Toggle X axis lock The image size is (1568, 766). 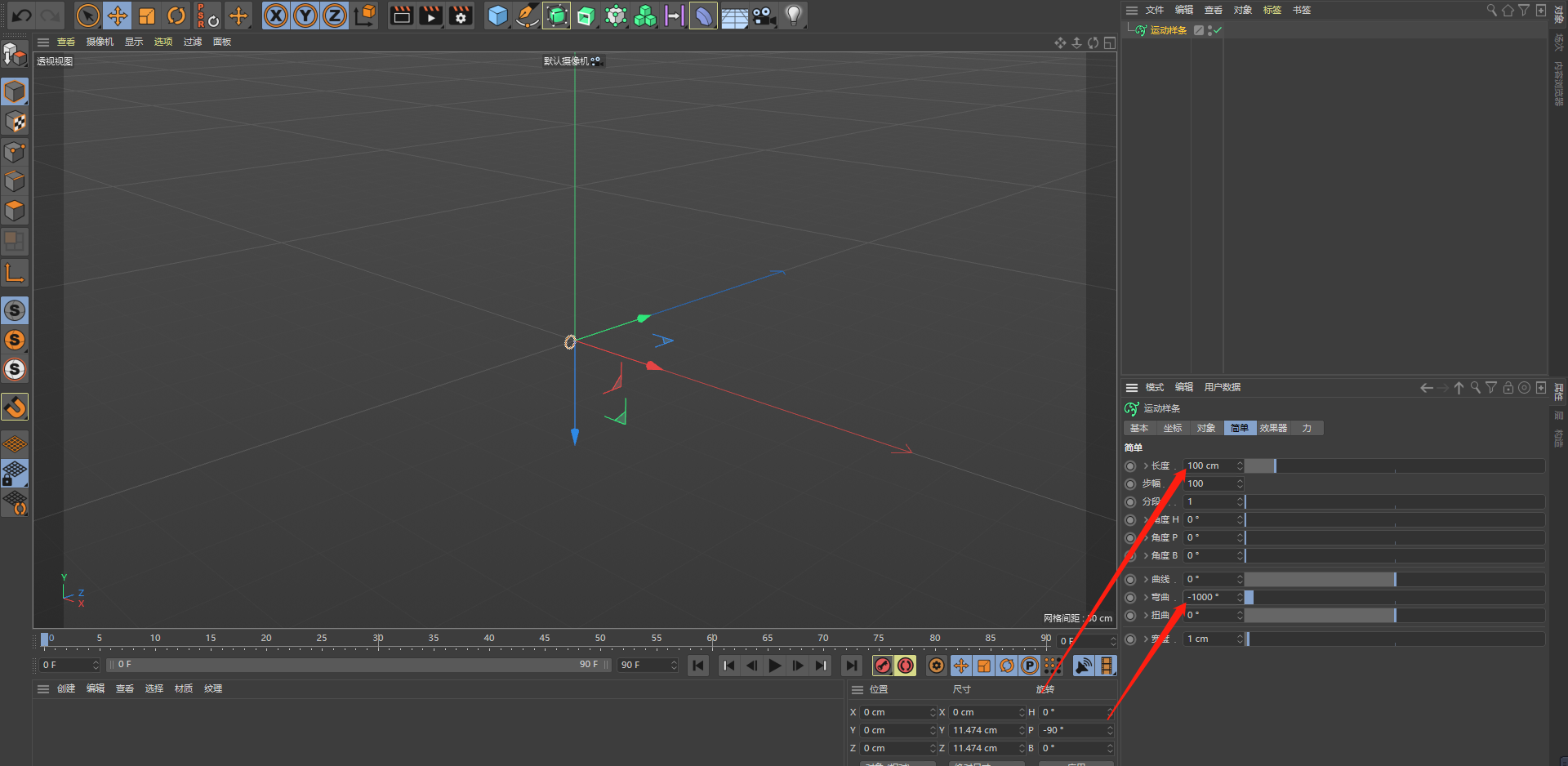[276, 16]
